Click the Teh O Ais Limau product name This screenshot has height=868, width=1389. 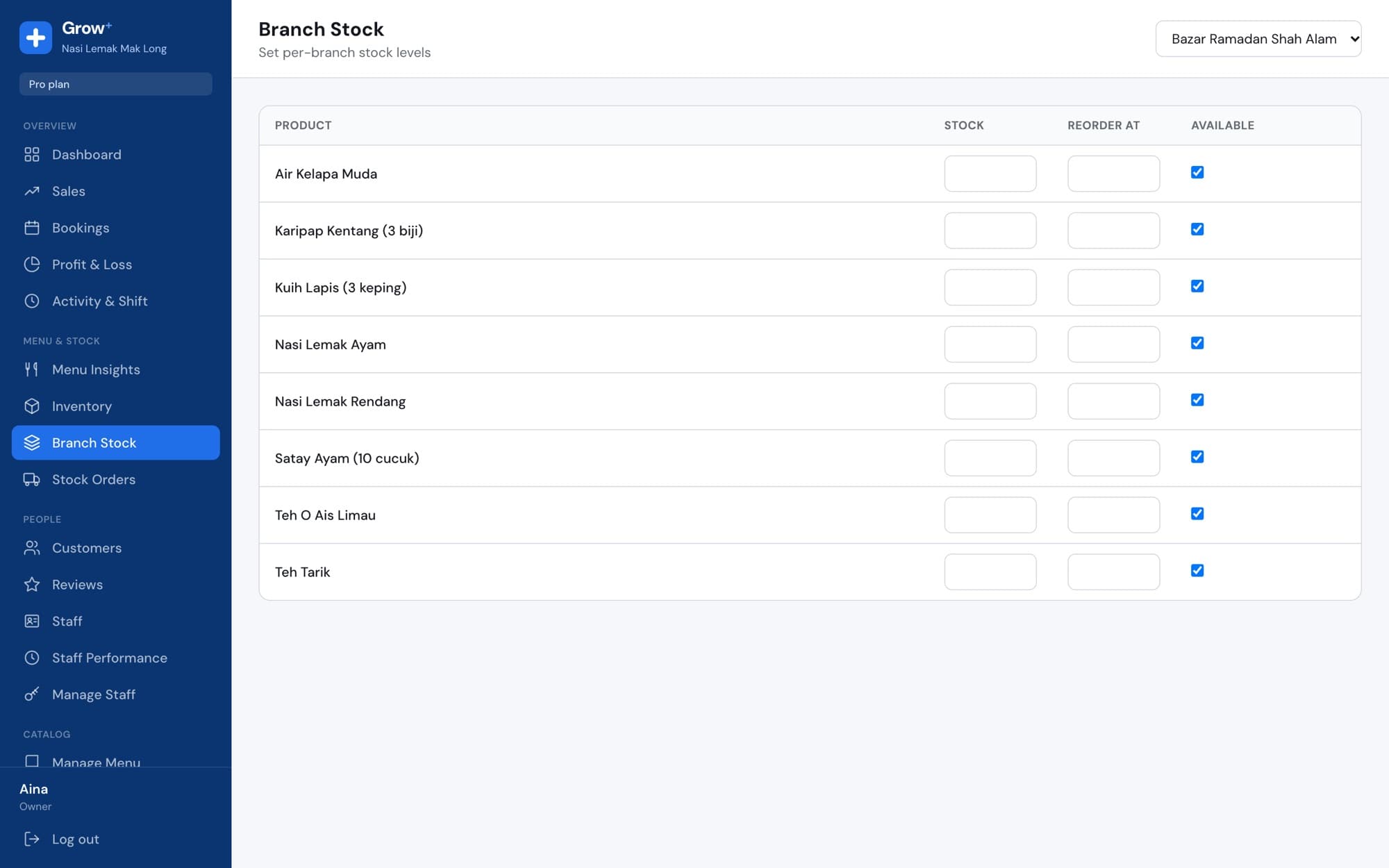(x=325, y=515)
